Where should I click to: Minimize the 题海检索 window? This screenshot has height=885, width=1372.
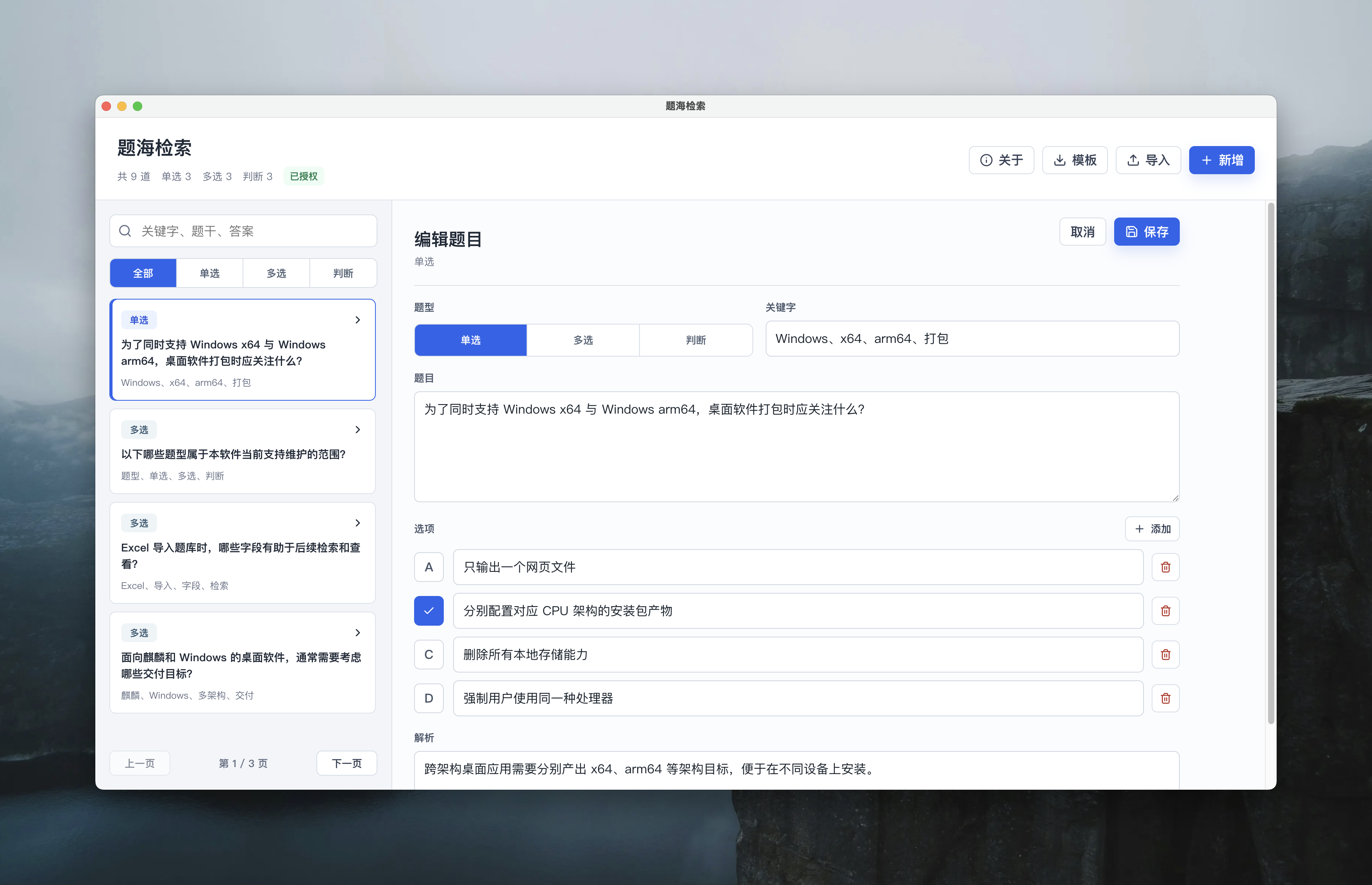pos(122,106)
